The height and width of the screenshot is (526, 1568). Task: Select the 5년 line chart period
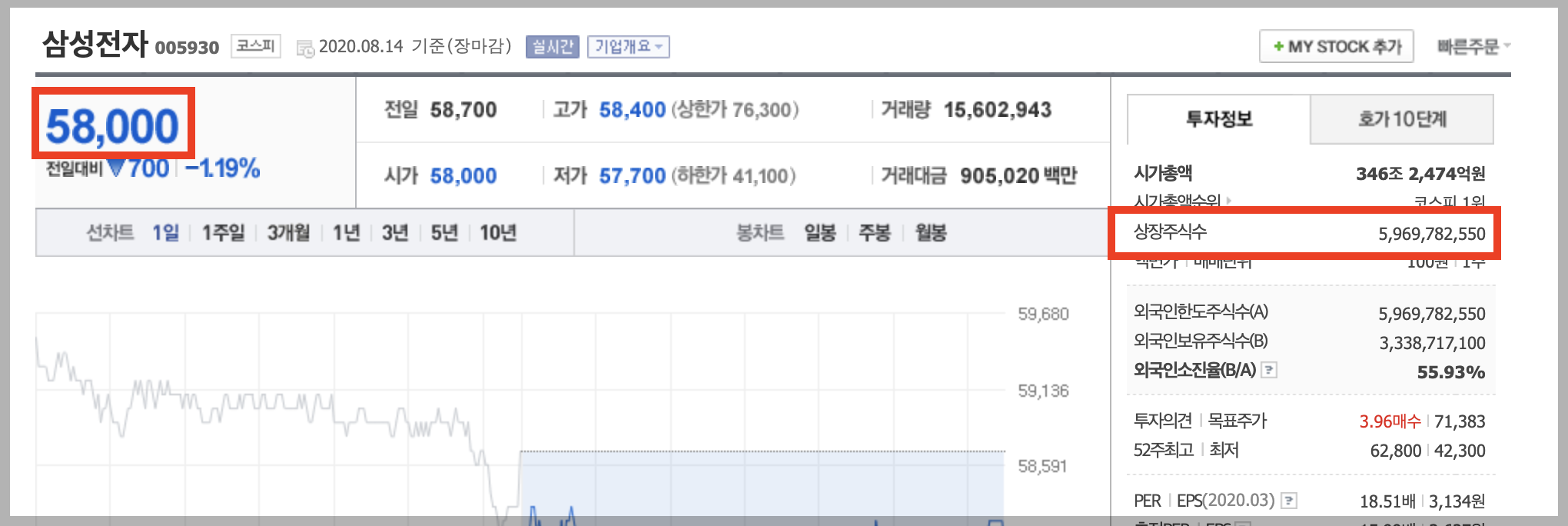(x=444, y=232)
